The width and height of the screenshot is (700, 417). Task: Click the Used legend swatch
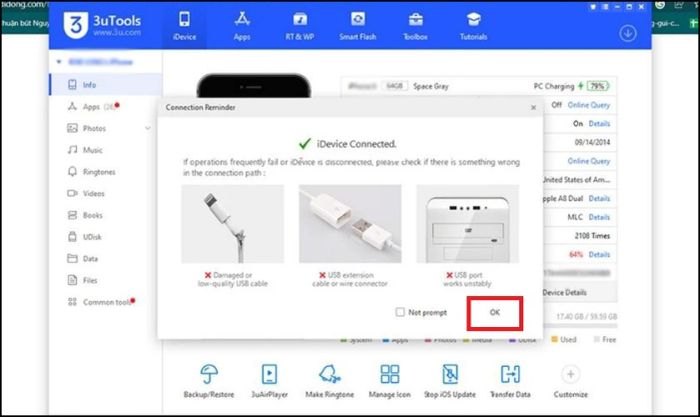click(554, 339)
